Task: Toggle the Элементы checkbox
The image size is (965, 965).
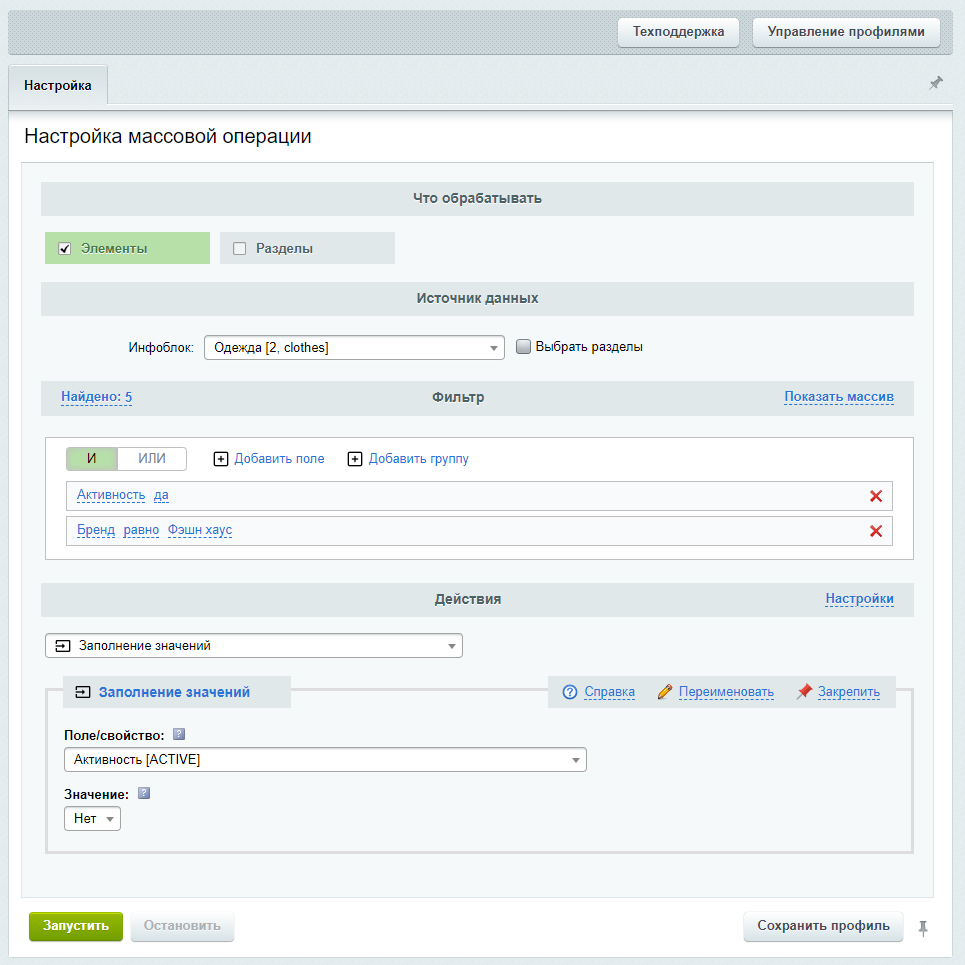Action: pyautogui.click(x=65, y=249)
